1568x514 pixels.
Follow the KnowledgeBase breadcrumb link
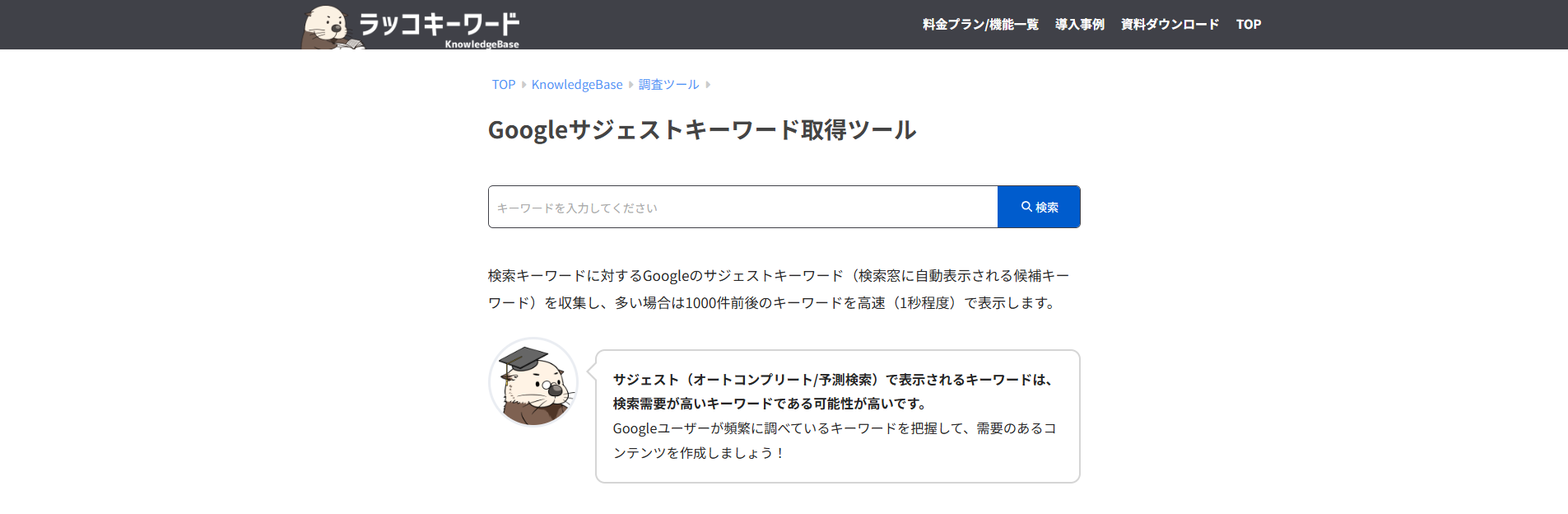pos(577,84)
